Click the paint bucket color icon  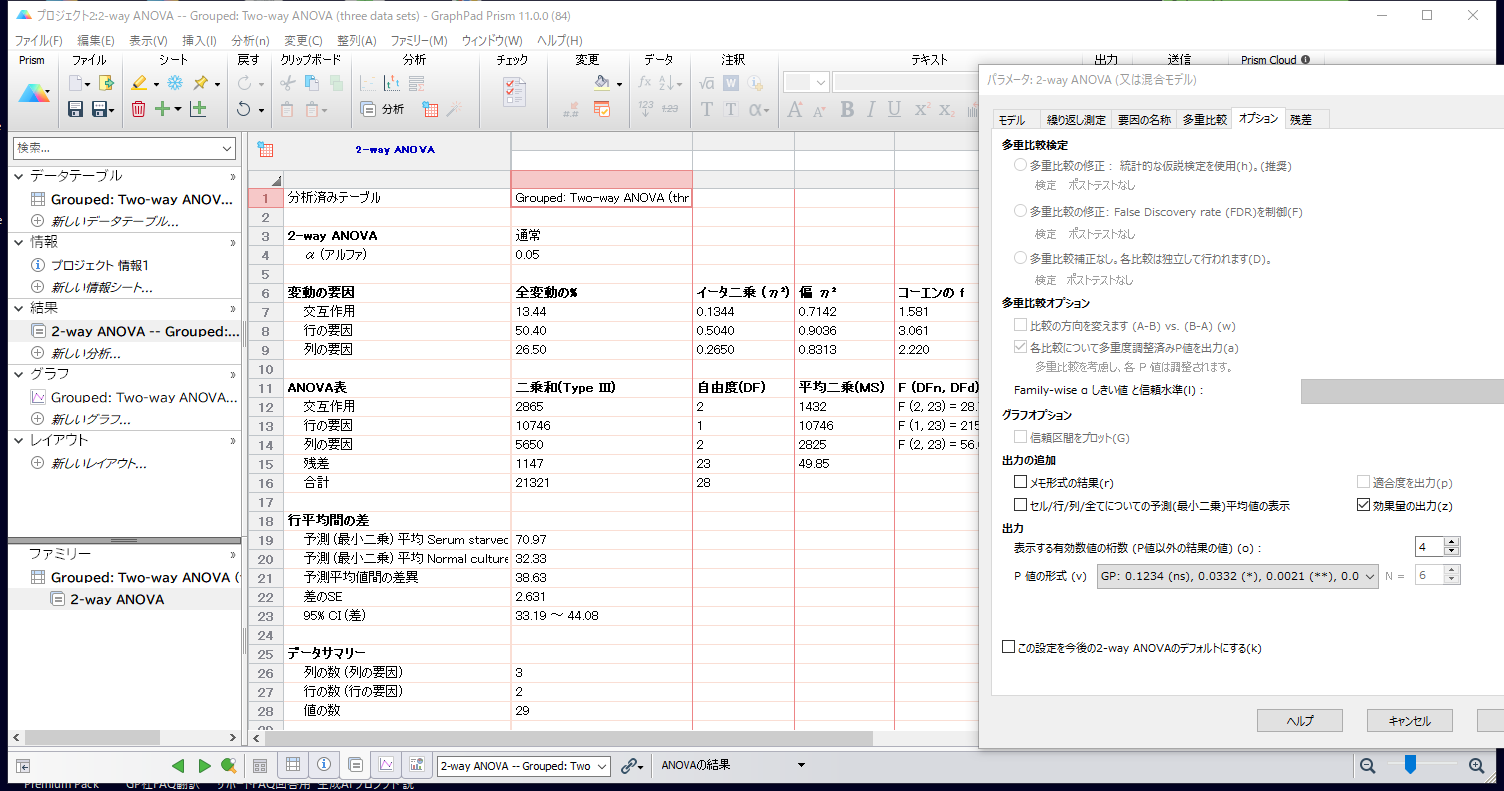point(601,83)
